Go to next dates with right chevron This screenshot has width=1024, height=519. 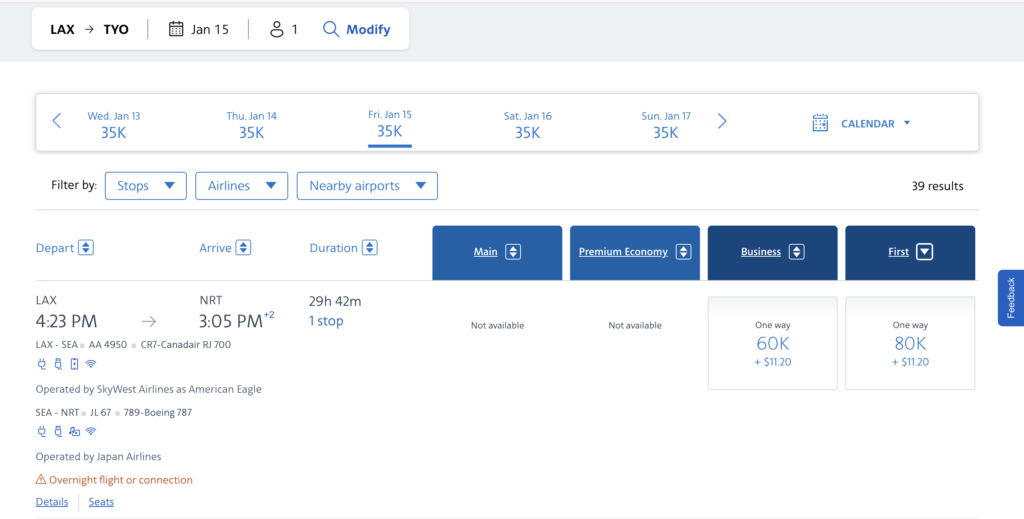pyautogui.click(x=722, y=121)
